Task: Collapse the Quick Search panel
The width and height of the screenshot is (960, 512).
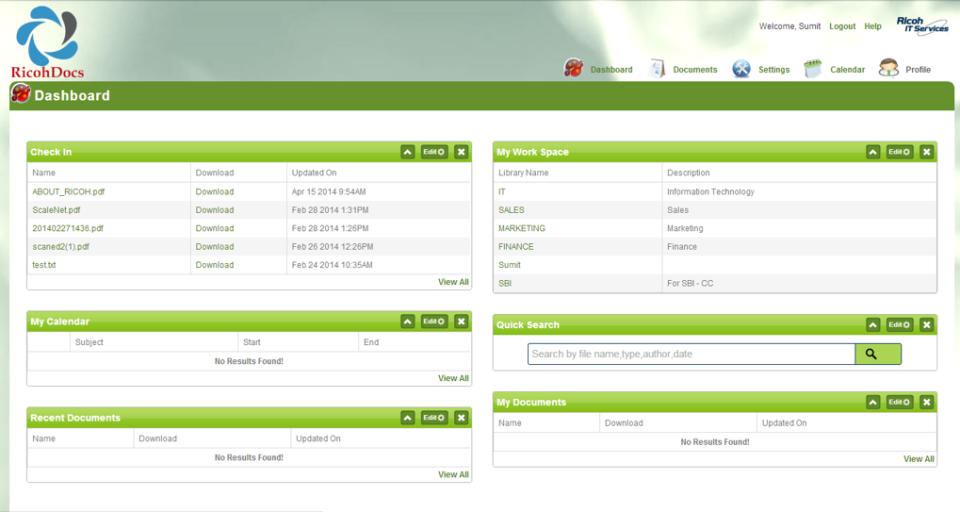Action: (x=873, y=325)
